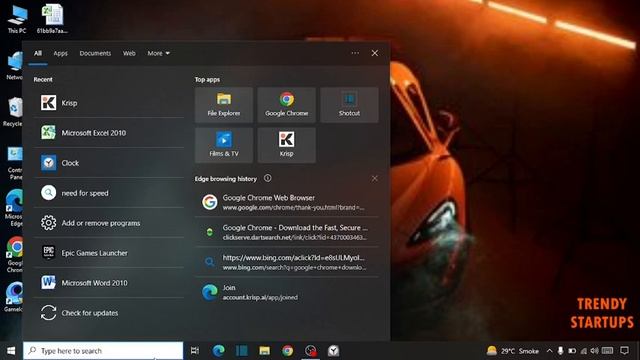
Task: Select the 'need for speed' recent search
Action: pos(109,193)
